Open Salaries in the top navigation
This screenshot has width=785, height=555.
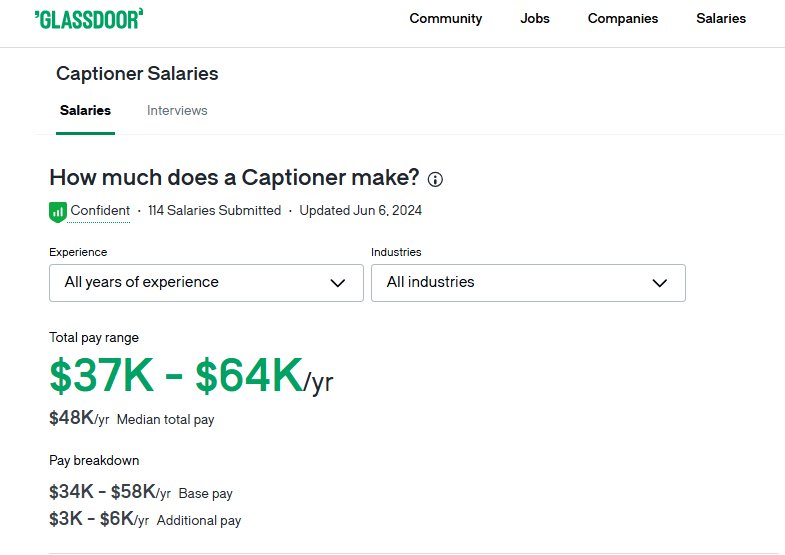point(721,19)
